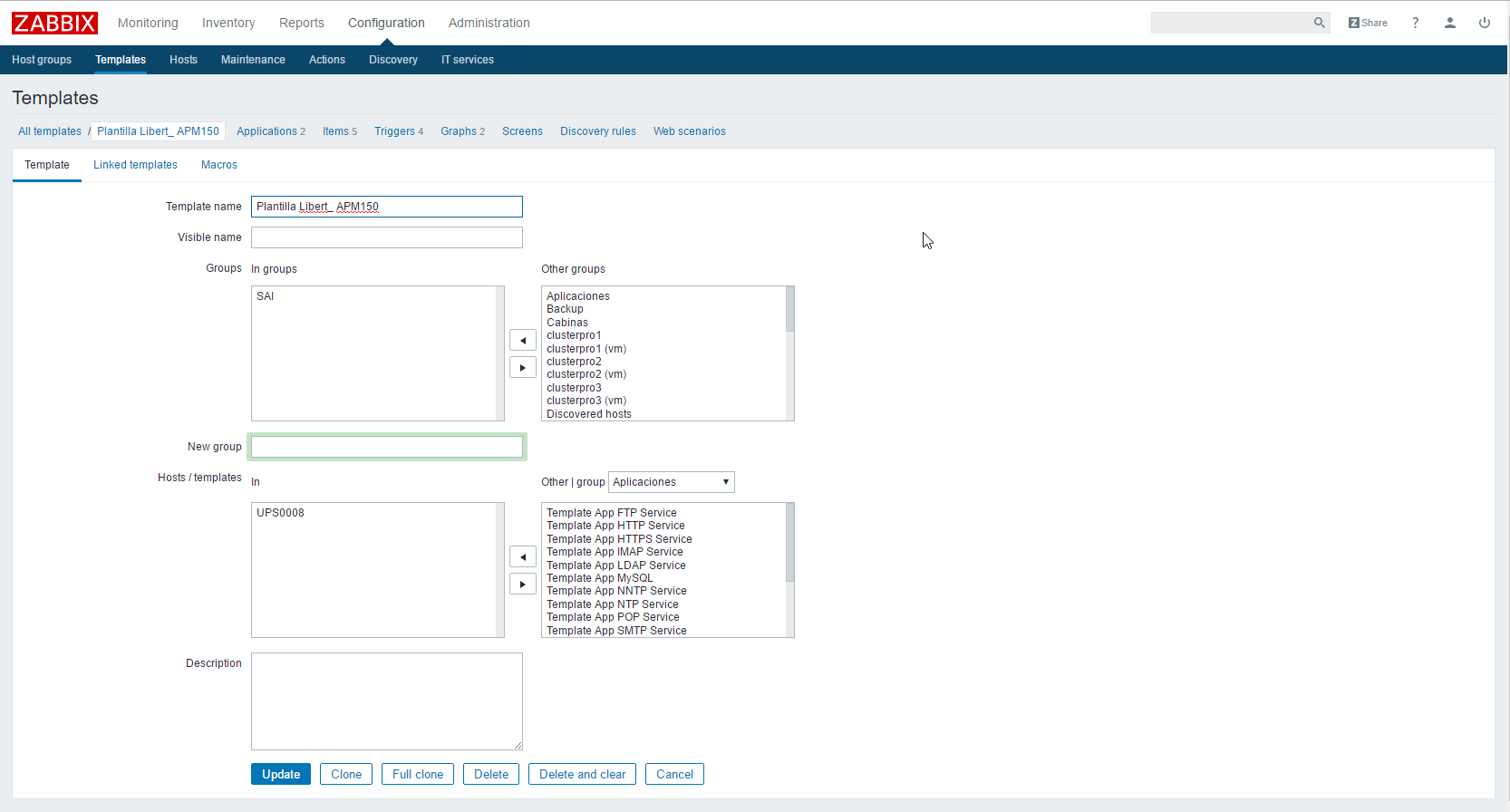This screenshot has width=1510, height=812.
Task: Focus the Visible name input field
Action: coord(386,237)
